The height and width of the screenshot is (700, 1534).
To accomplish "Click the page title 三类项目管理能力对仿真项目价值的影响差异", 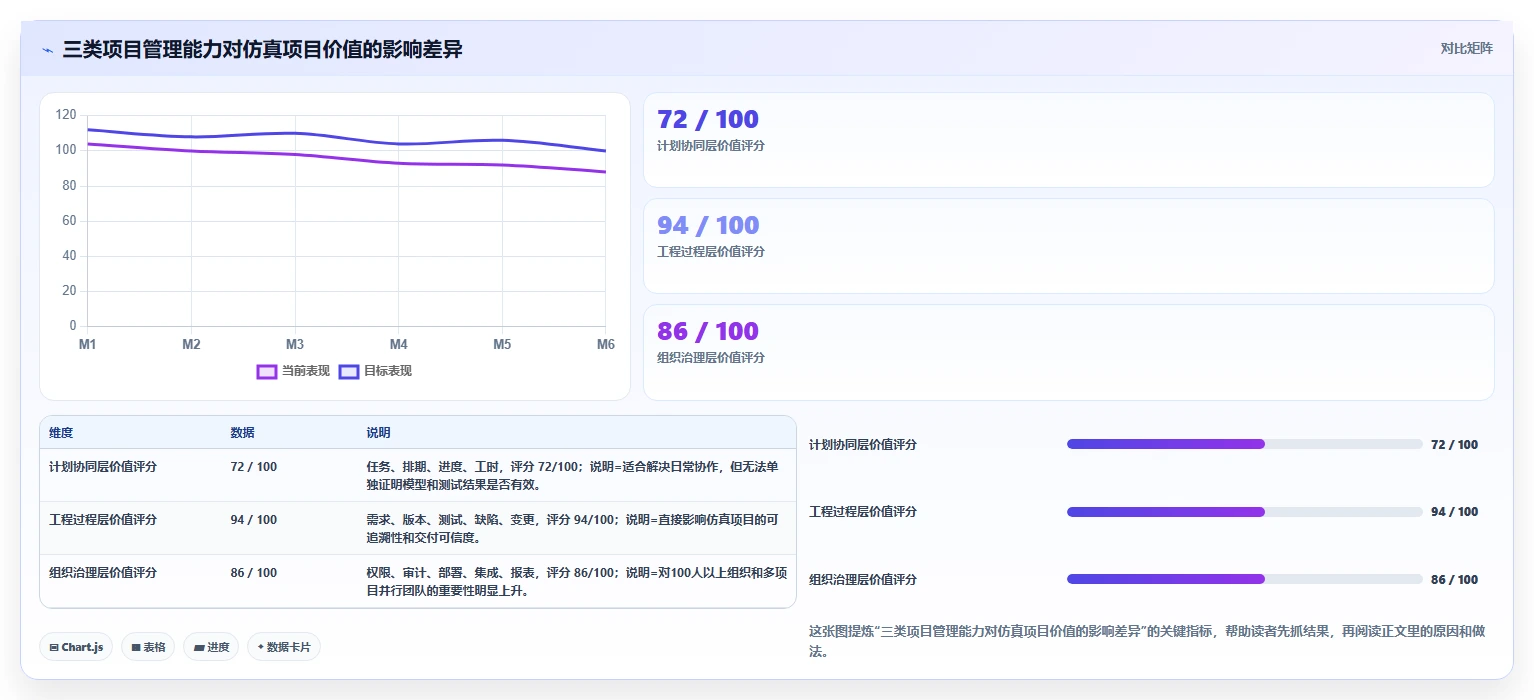I will 263,49.
